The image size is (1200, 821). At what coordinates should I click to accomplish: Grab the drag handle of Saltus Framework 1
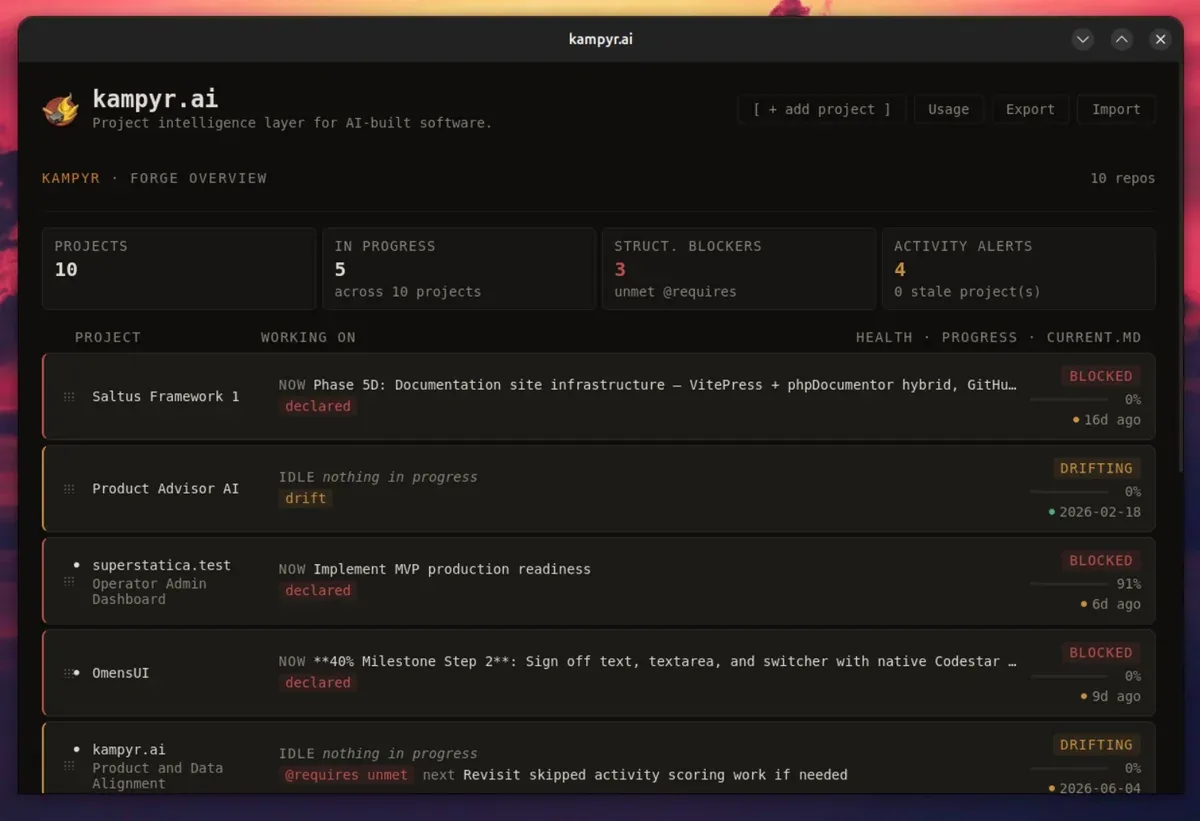(69, 397)
